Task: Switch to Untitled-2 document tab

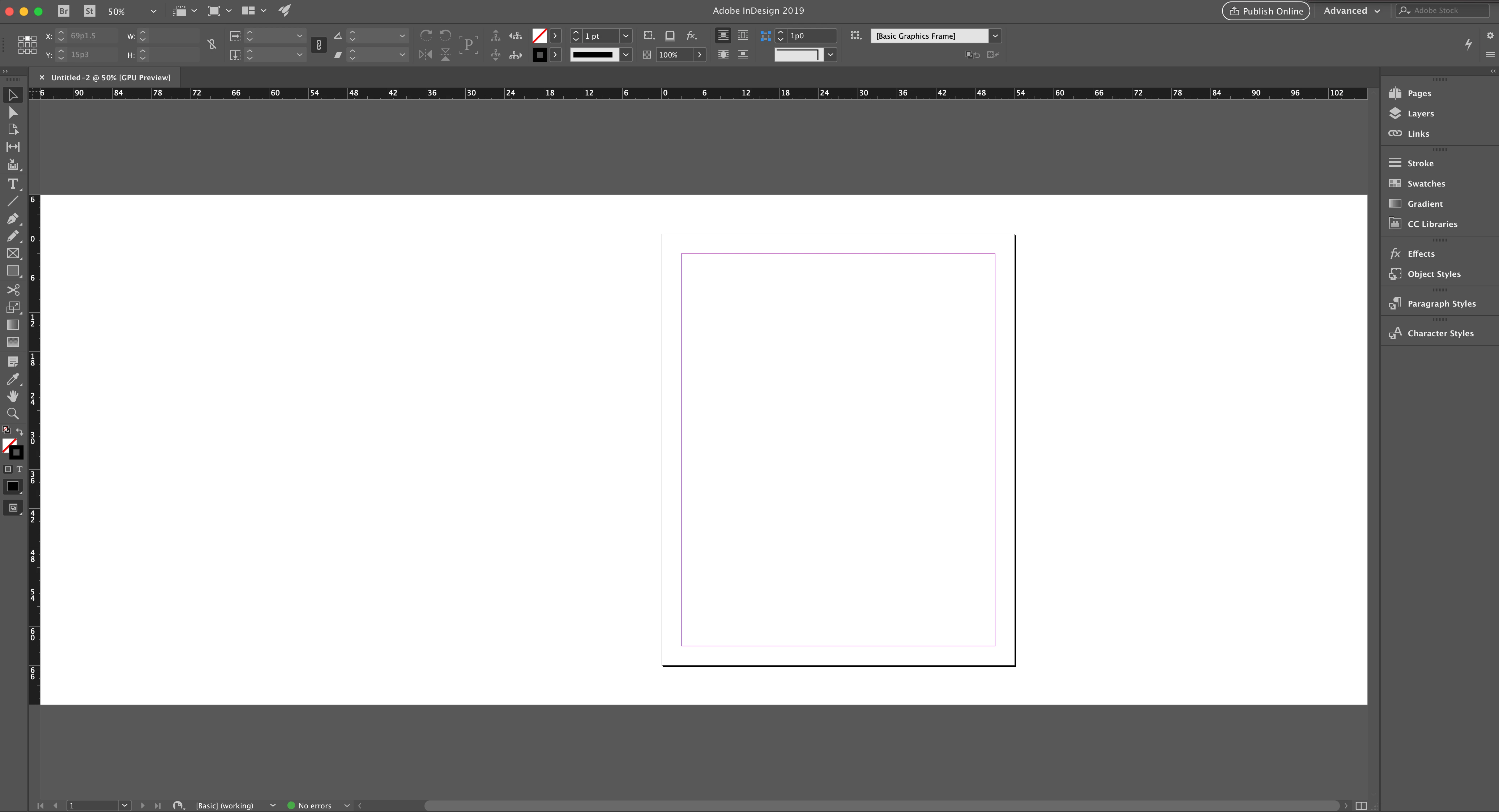Action: [x=111, y=77]
